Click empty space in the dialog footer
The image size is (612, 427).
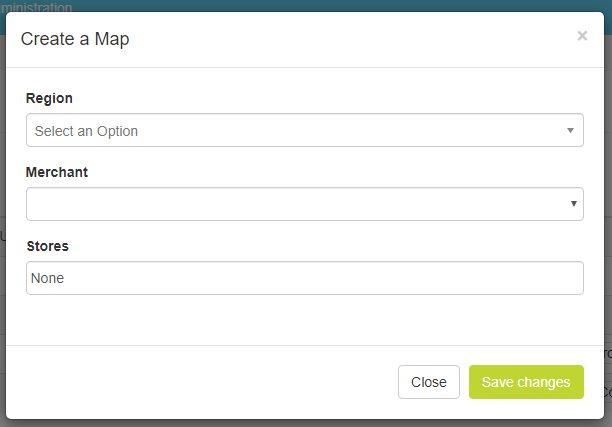(200, 382)
